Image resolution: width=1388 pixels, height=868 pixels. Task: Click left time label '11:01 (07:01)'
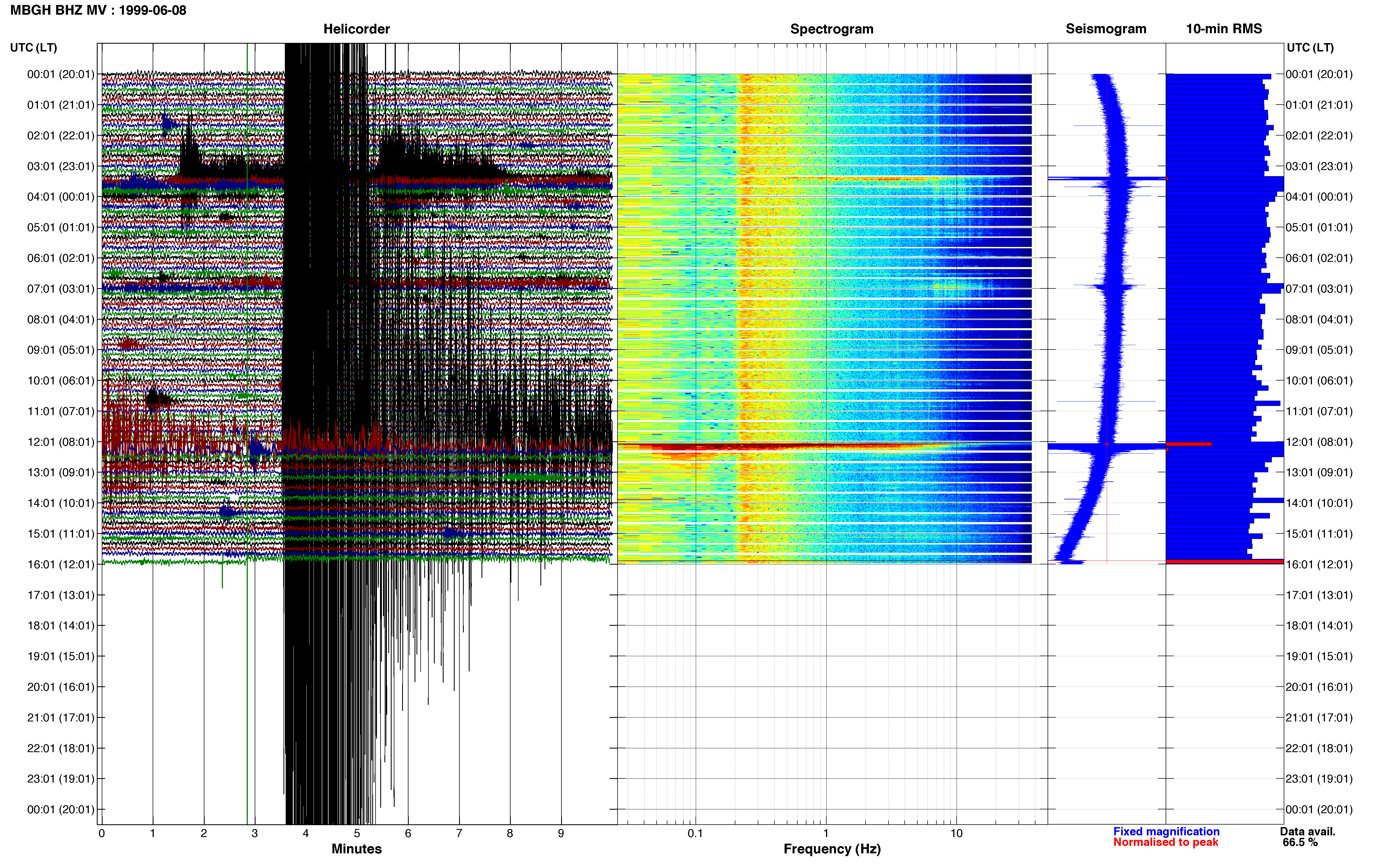[x=60, y=411]
